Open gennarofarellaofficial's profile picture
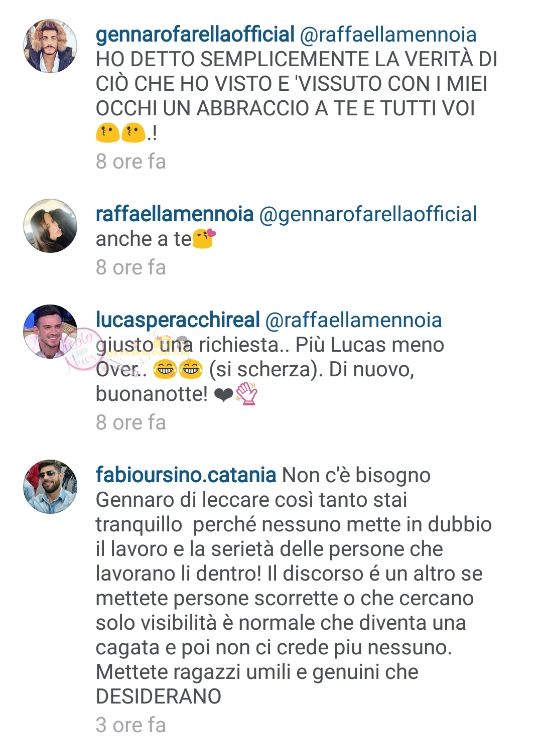The width and height of the screenshot is (538, 752). (x=50, y=46)
